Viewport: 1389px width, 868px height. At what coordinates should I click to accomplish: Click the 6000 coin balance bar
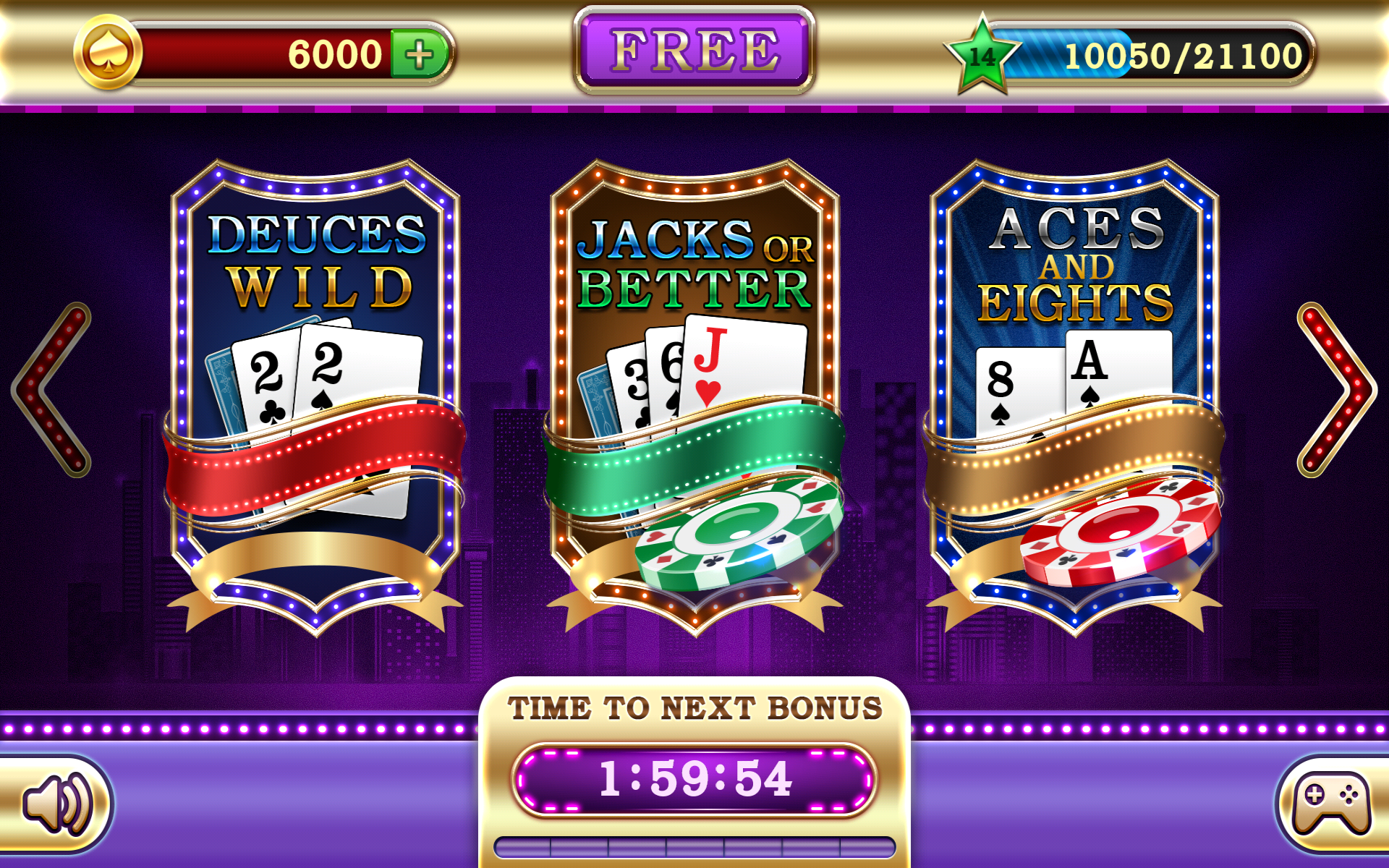(x=289, y=54)
